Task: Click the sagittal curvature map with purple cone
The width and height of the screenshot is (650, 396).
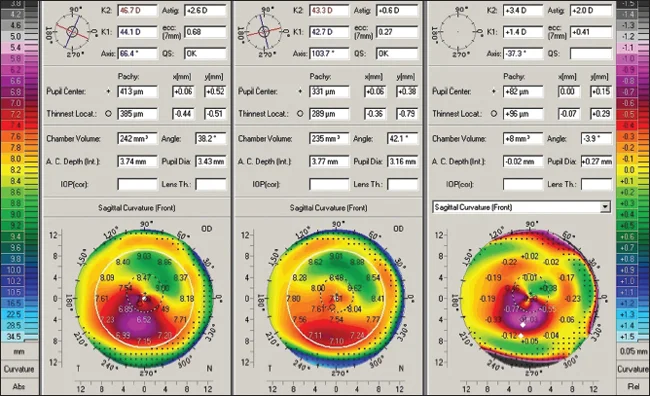Action: click(x=144, y=299)
